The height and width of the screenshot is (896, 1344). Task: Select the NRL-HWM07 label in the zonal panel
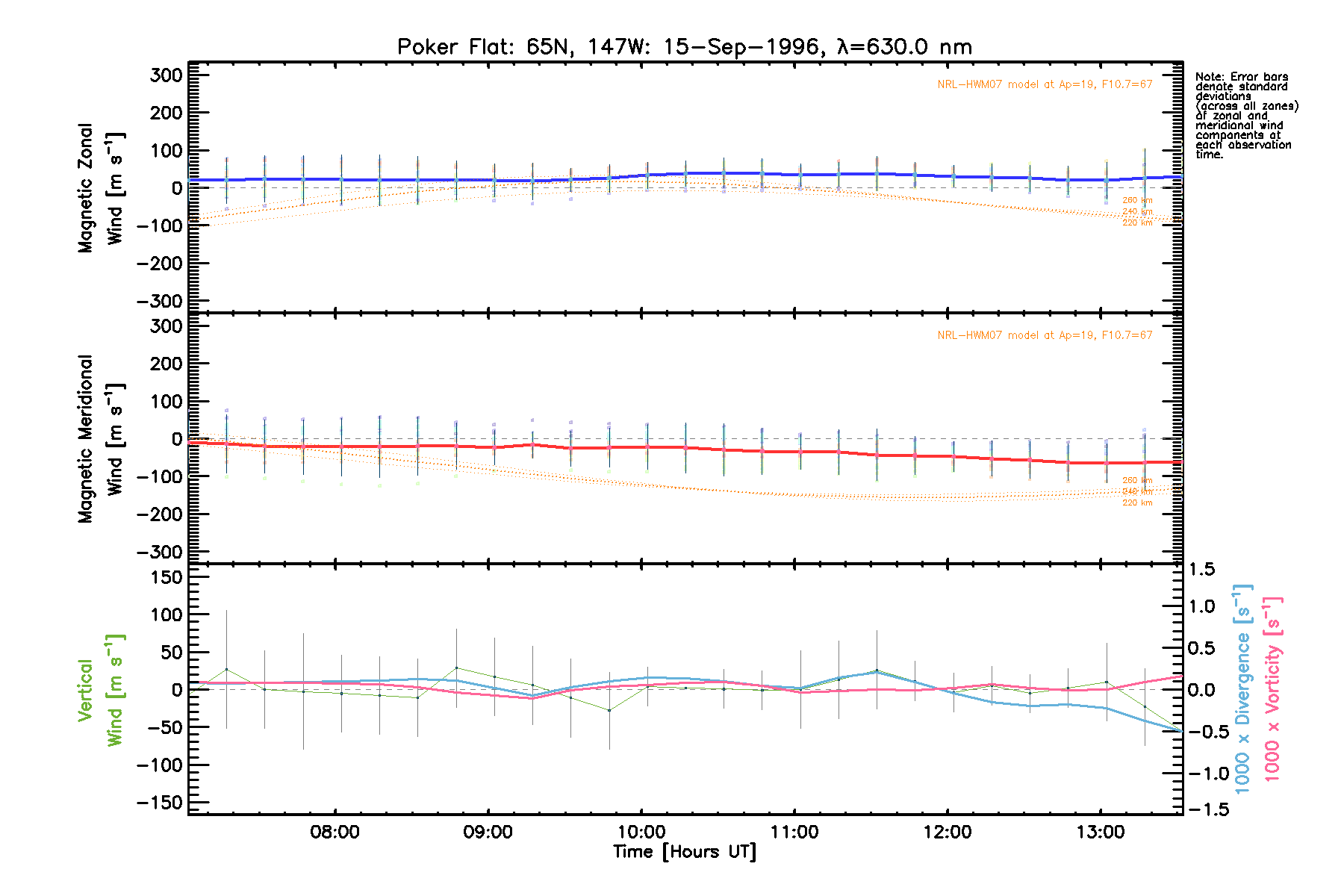point(1045,84)
